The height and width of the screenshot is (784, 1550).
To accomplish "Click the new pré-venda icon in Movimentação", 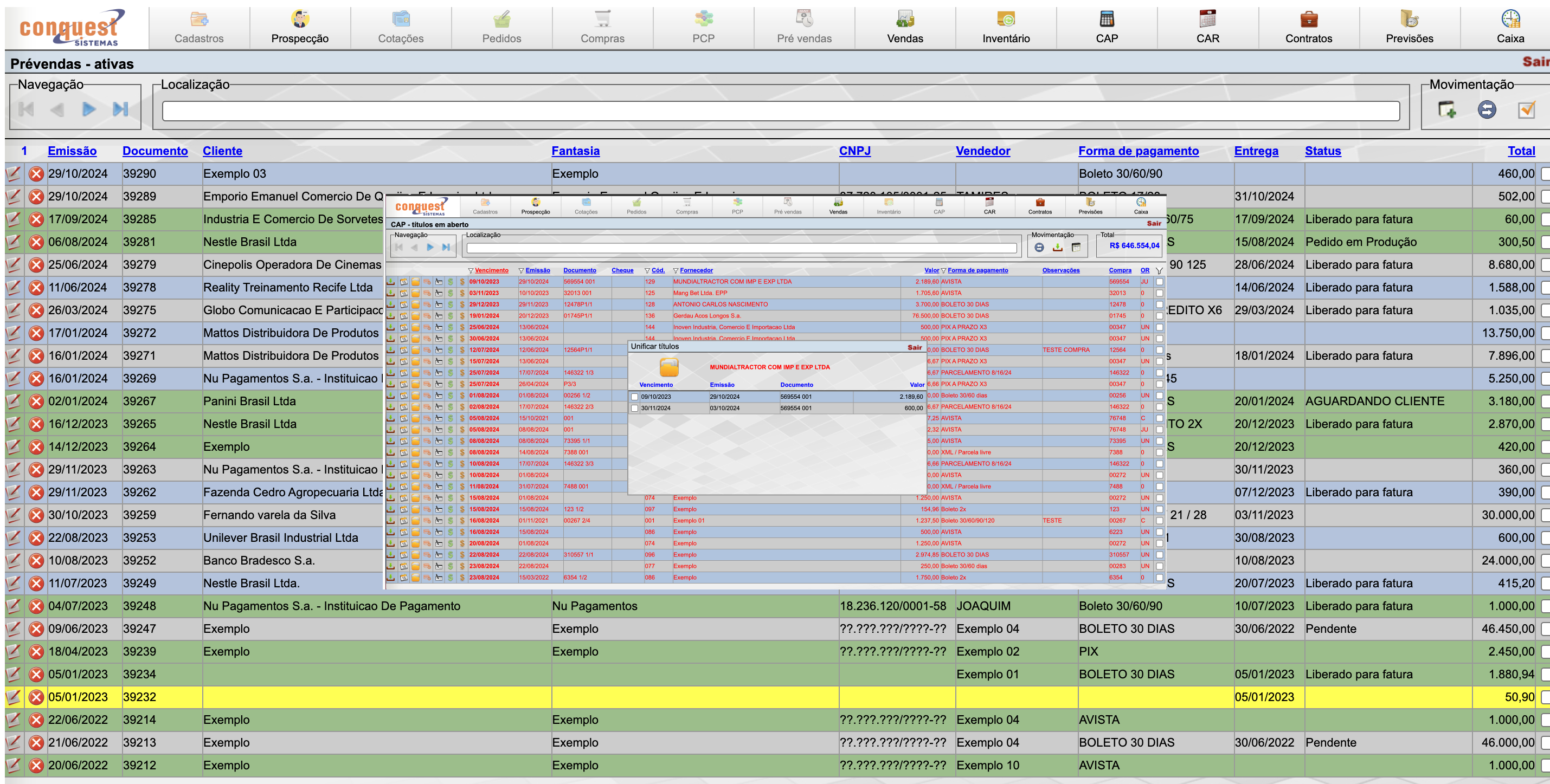I will pyautogui.click(x=1446, y=109).
